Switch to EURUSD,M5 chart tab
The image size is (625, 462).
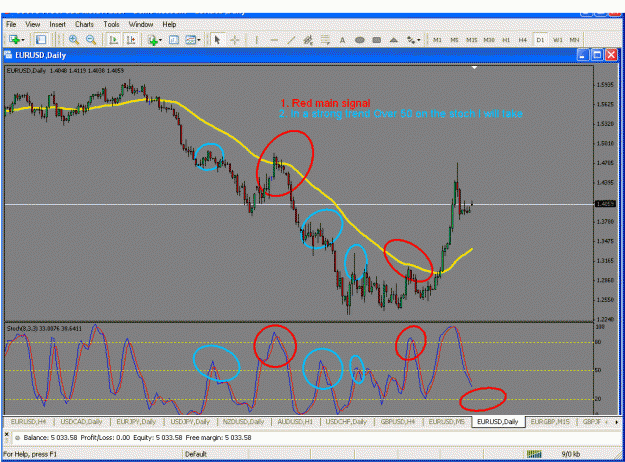tap(446, 421)
